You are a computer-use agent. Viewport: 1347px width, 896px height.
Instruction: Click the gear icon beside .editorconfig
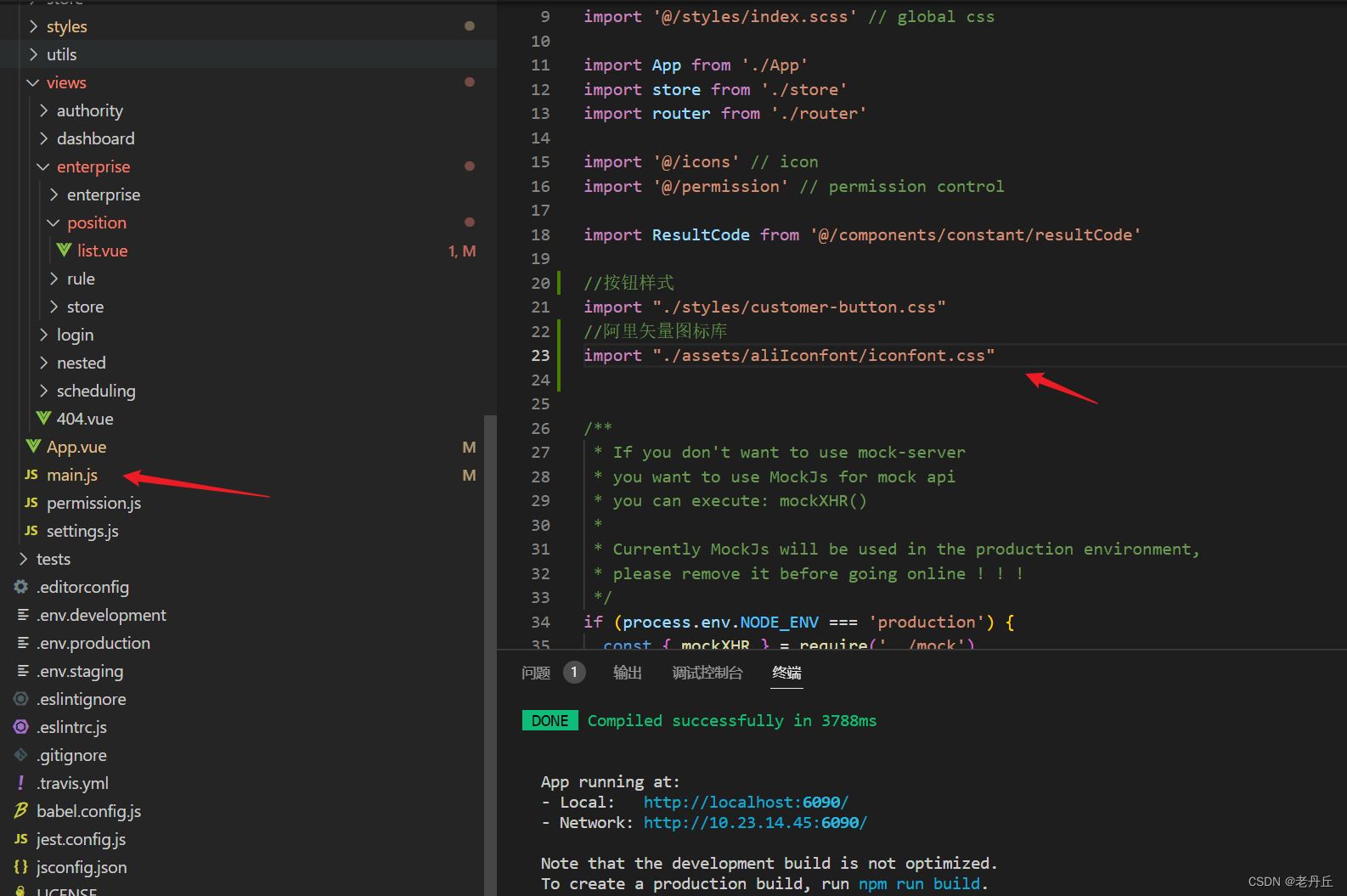(x=21, y=587)
